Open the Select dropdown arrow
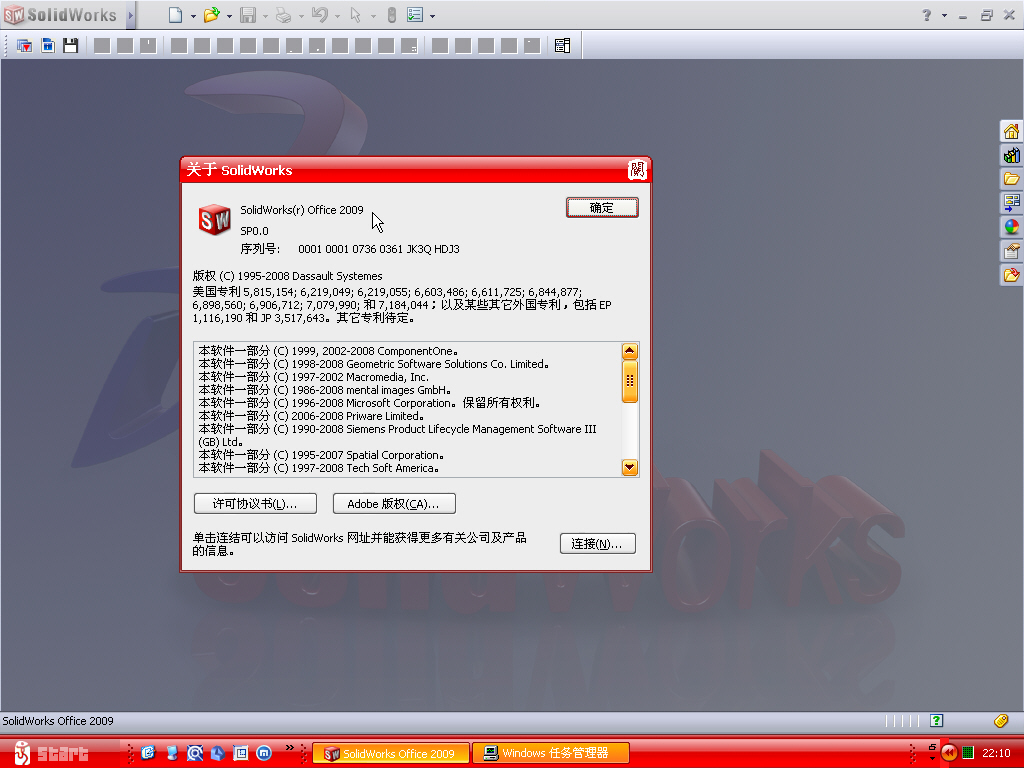1024x768 pixels. click(x=373, y=16)
